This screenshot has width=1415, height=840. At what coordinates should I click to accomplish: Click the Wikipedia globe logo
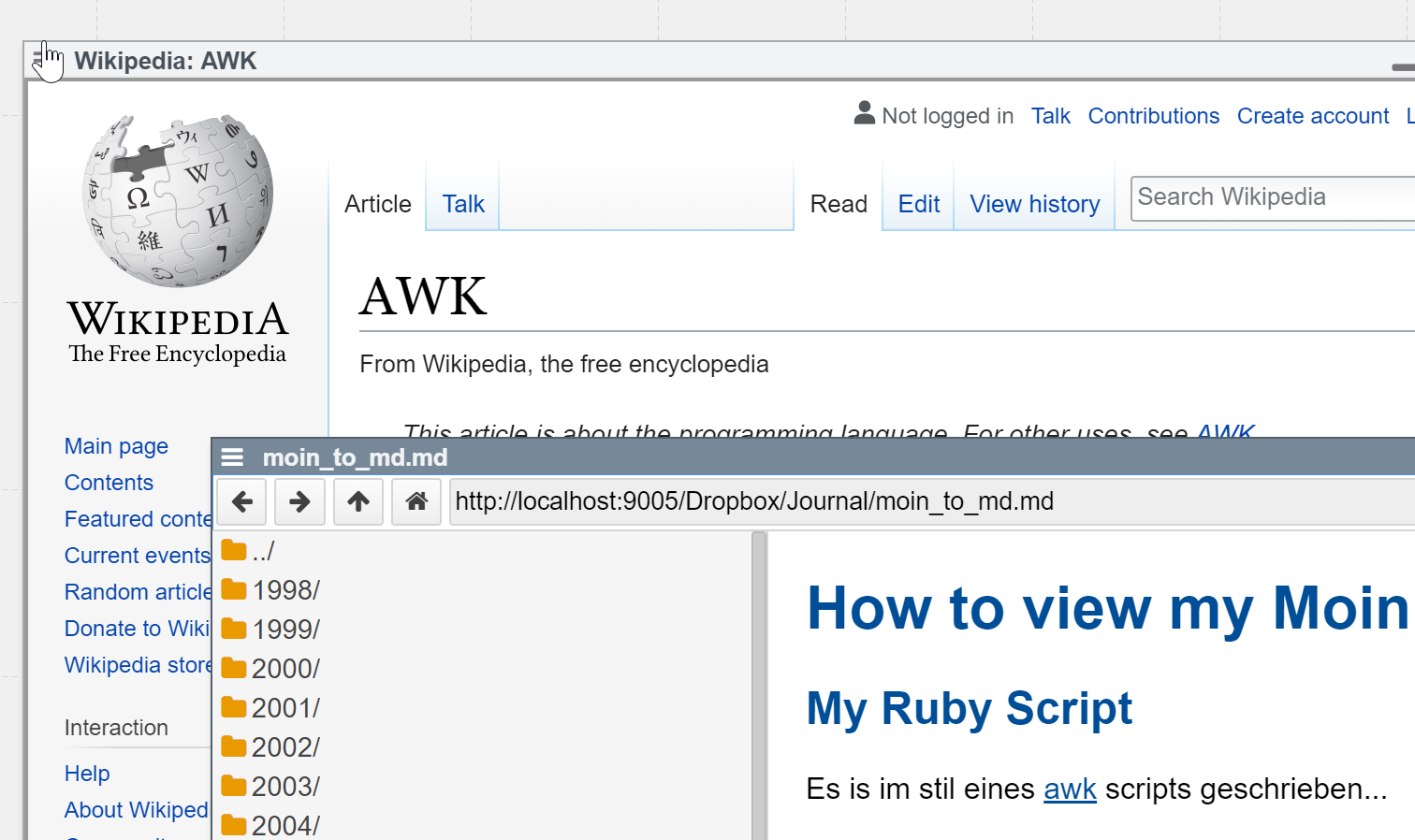tap(178, 200)
